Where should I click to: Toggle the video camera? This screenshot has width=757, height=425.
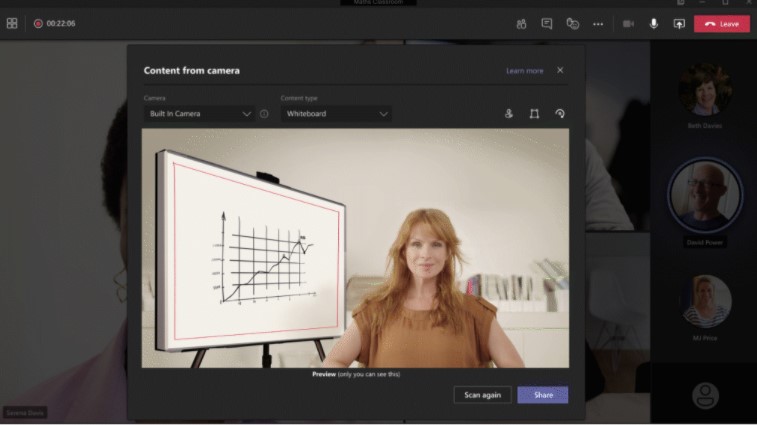pos(628,24)
